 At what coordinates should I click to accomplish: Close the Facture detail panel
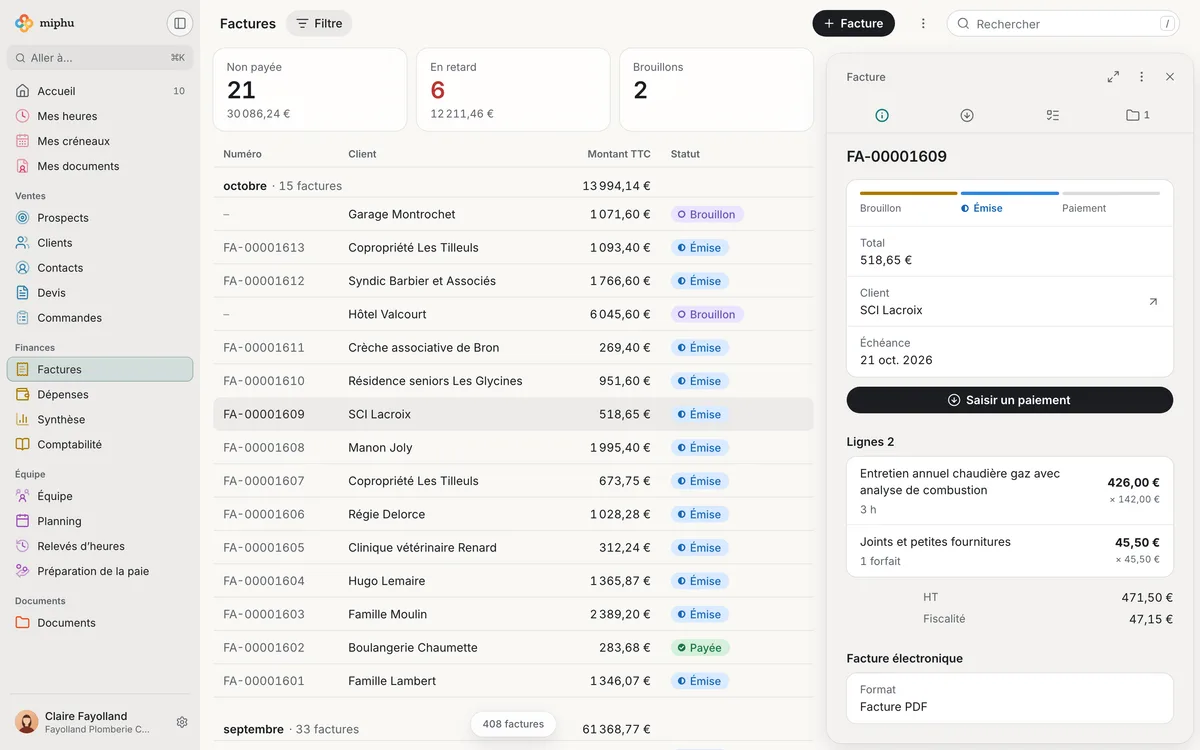pyautogui.click(x=1170, y=77)
